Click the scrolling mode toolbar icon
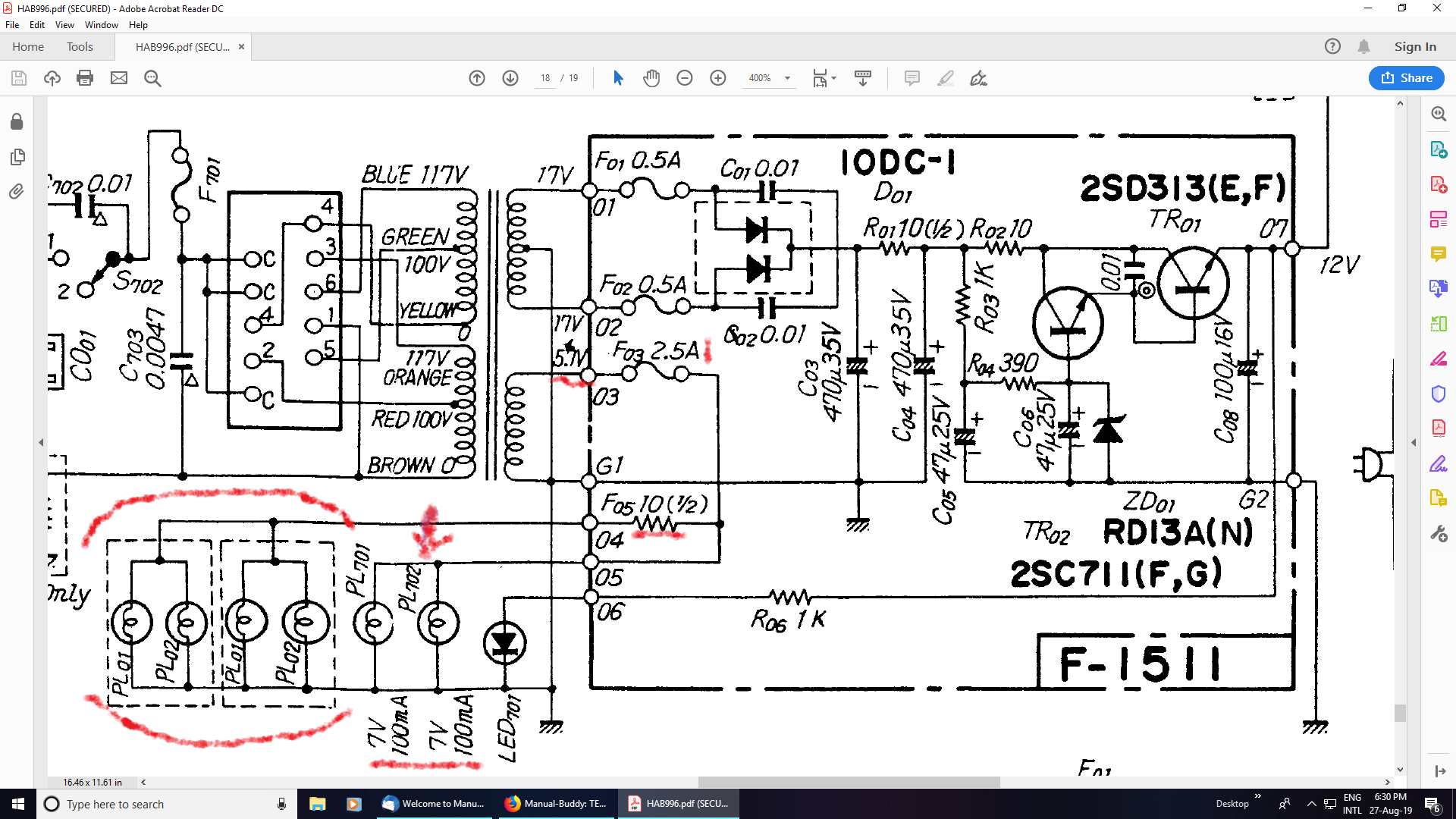 863,78
